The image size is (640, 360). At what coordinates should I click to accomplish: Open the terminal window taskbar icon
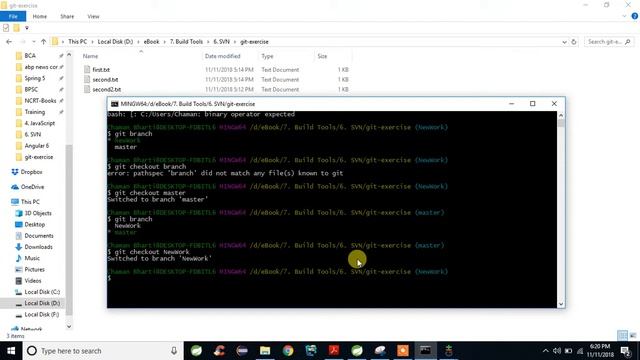pyautogui.click(x=425, y=351)
